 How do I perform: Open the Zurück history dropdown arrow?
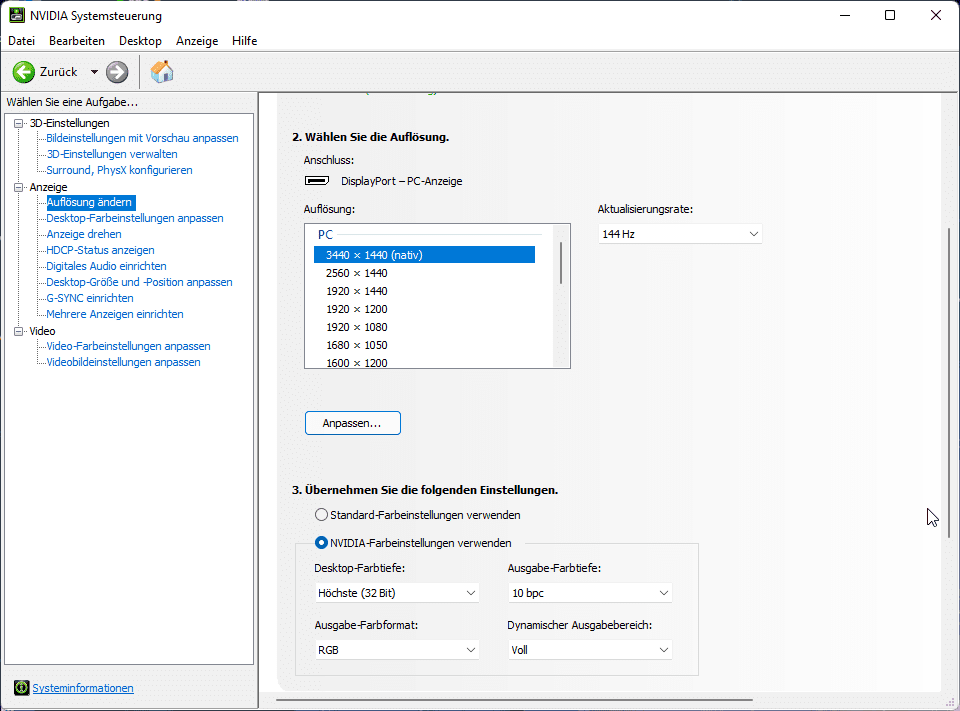pos(94,72)
